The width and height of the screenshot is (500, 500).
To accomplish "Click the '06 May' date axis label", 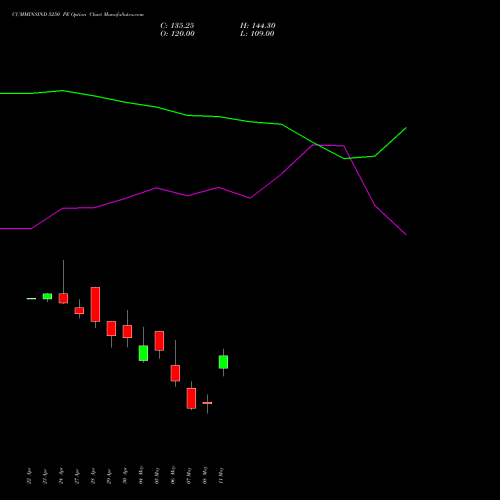I will click(173, 475).
